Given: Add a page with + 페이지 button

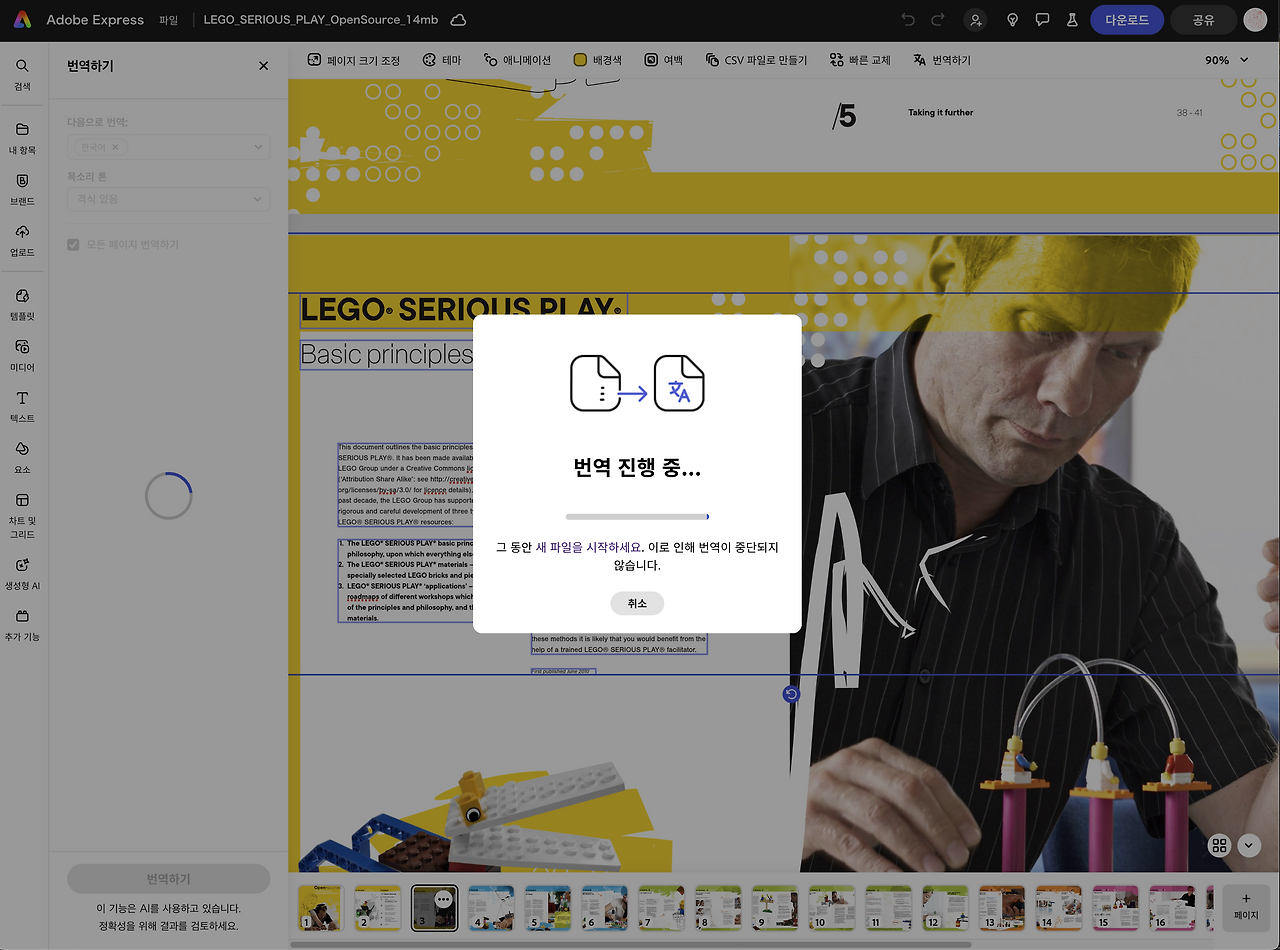Looking at the screenshot, I should (1246, 908).
